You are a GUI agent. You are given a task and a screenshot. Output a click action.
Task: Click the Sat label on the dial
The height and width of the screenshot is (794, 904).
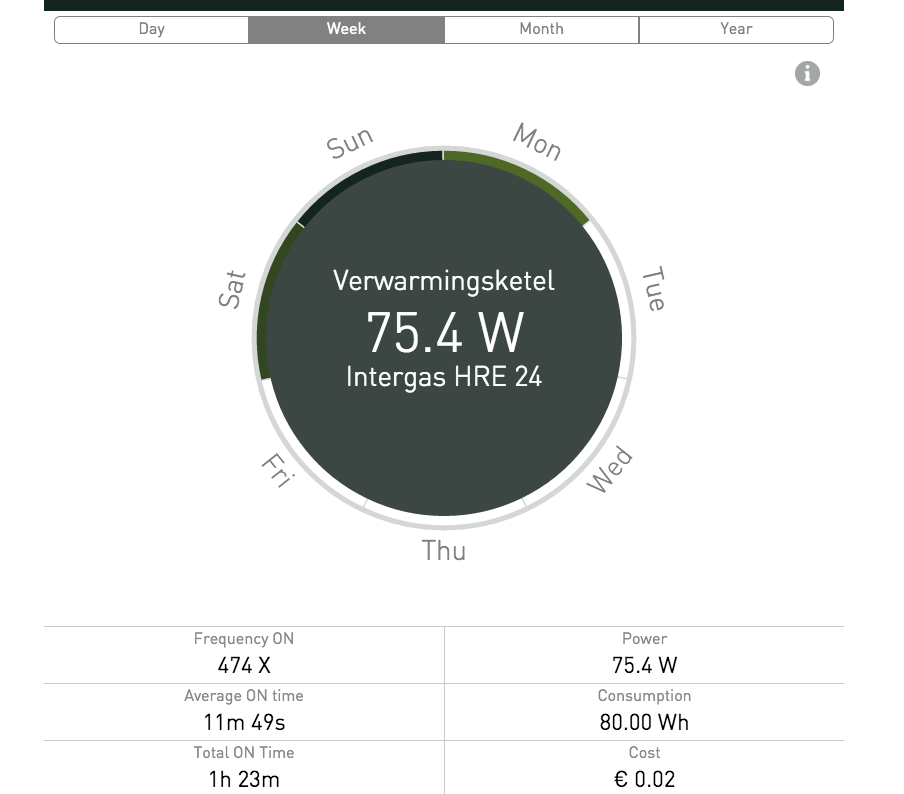click(232, 289)
